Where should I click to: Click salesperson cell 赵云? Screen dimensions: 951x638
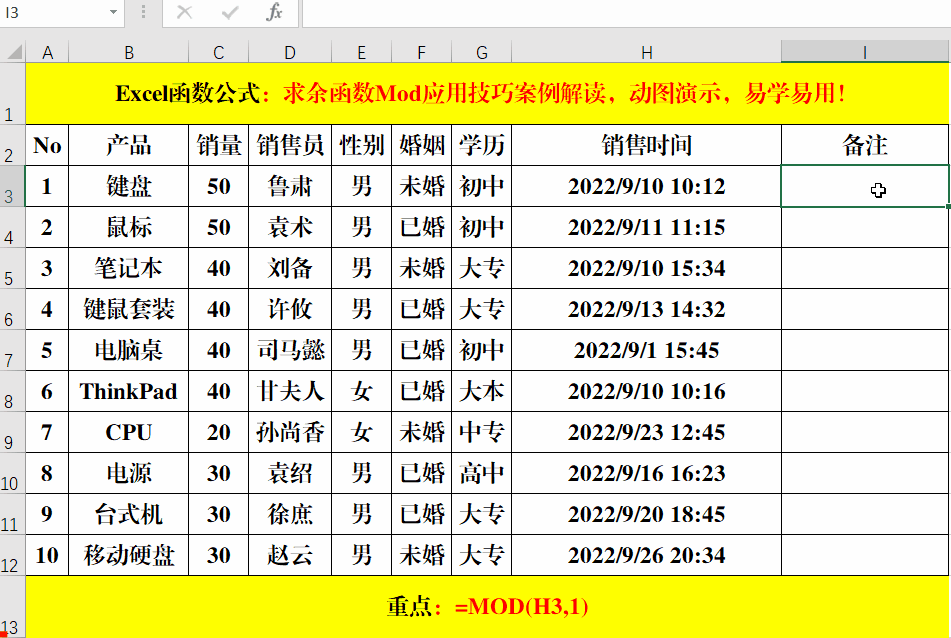click(x=290, y=555)
